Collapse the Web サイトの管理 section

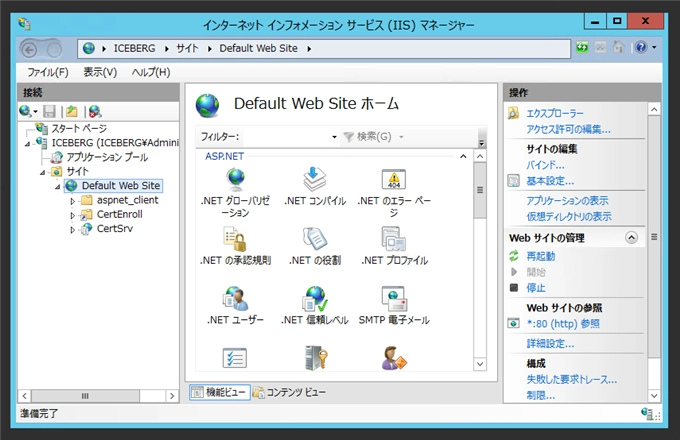pyautogui.click(x=631, y=238)
